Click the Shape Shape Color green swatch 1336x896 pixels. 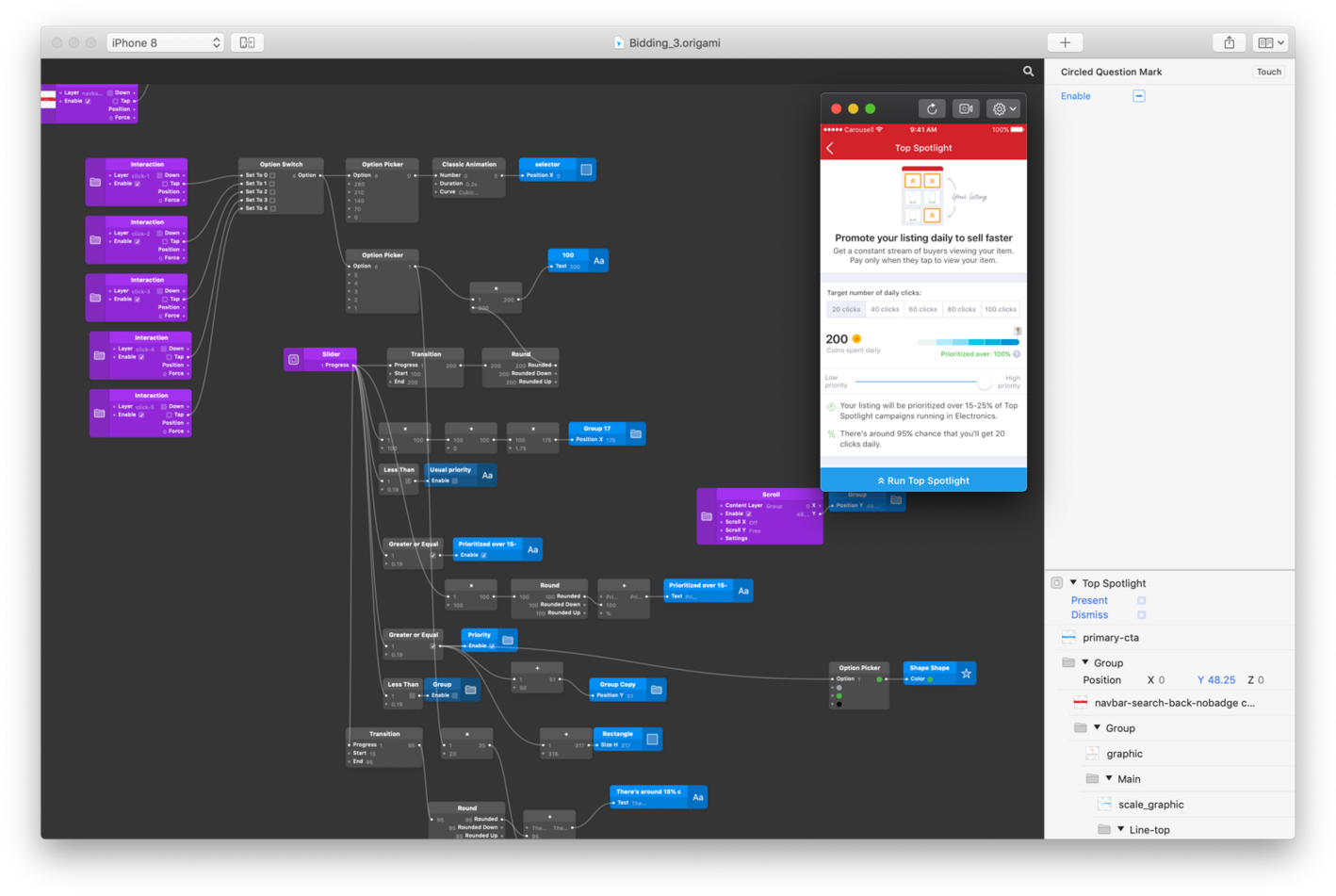tap(930, 679)
